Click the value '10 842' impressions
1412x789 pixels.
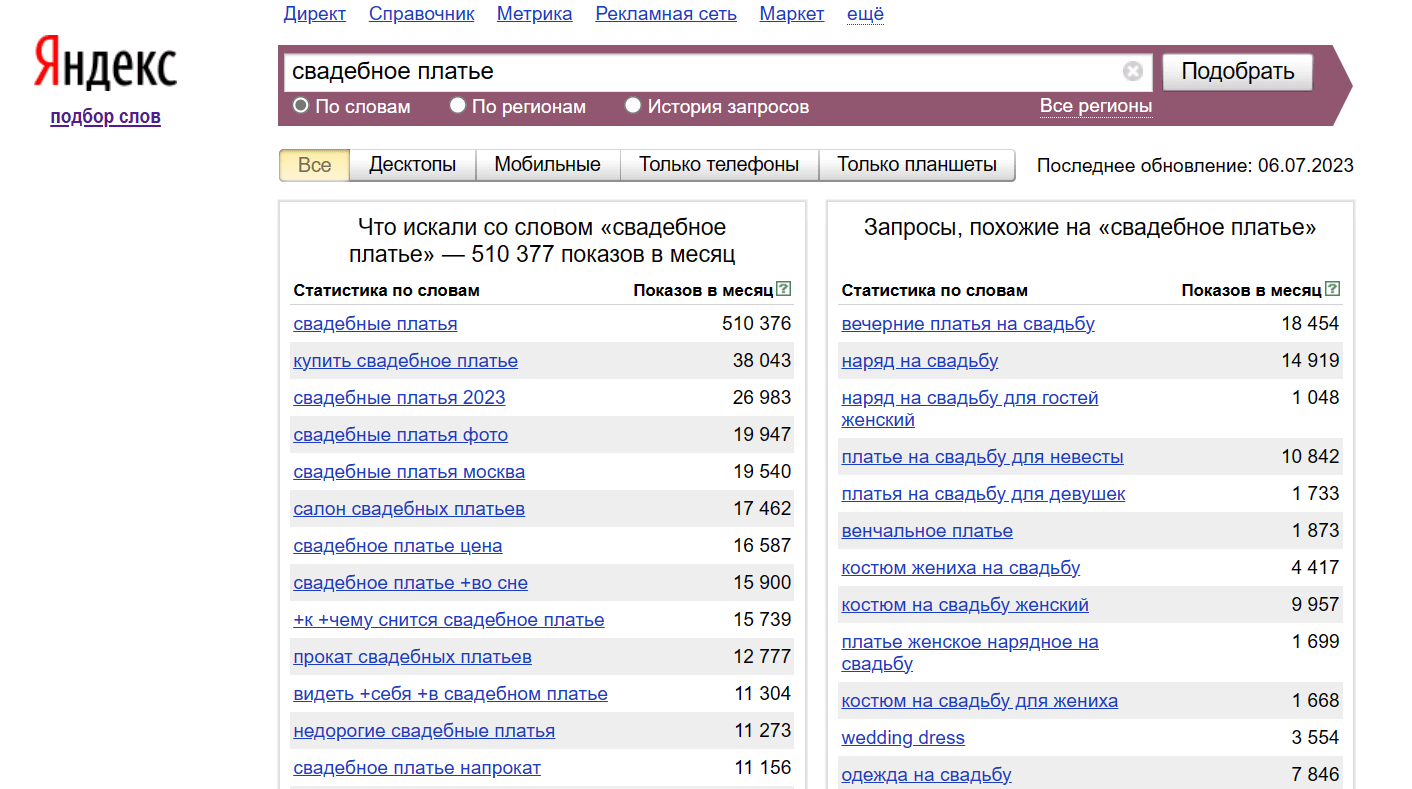[1310, 457]
